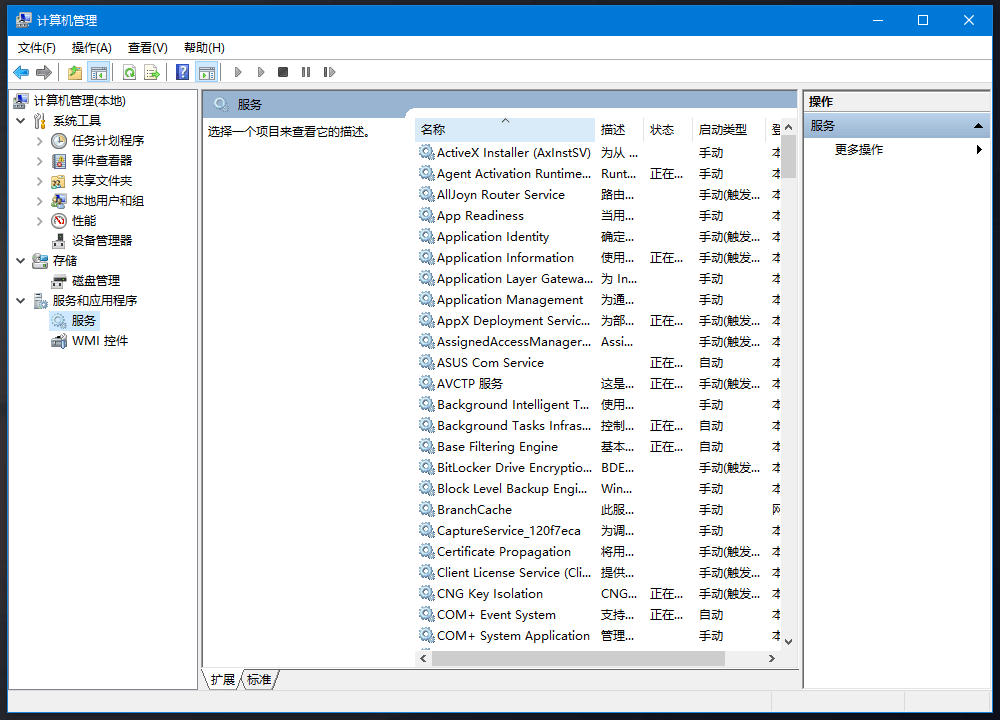
Task: Click the Restart service icon
Action: tap(329, 73)
